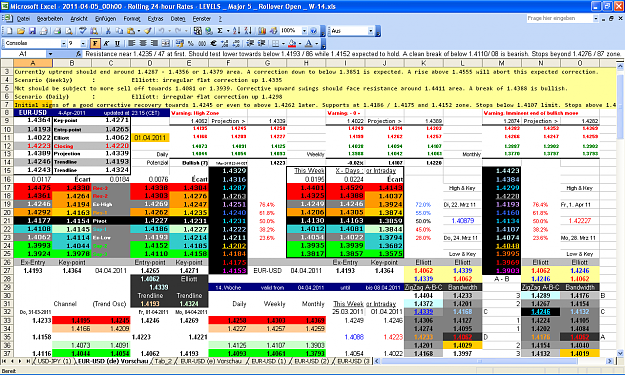Switch to the Tab_2 sheet tab
625x375 pixels.
point(163,361)
